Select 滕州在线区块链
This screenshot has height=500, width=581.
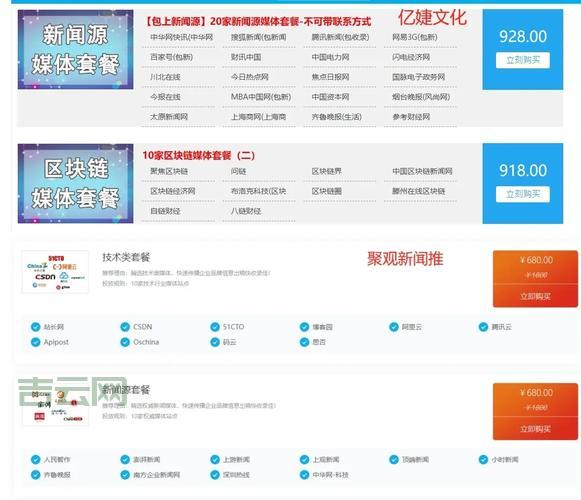point(419,192)
